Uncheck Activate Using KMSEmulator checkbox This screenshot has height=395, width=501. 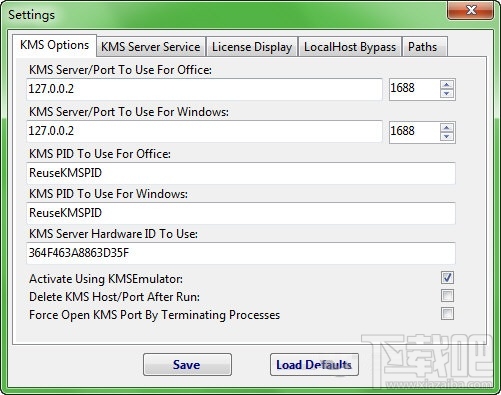pyautogui.click(x=447, y=278)
